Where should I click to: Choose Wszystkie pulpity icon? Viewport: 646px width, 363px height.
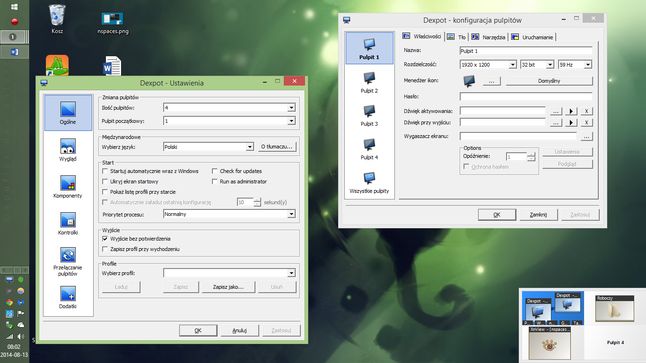point(369,183)
